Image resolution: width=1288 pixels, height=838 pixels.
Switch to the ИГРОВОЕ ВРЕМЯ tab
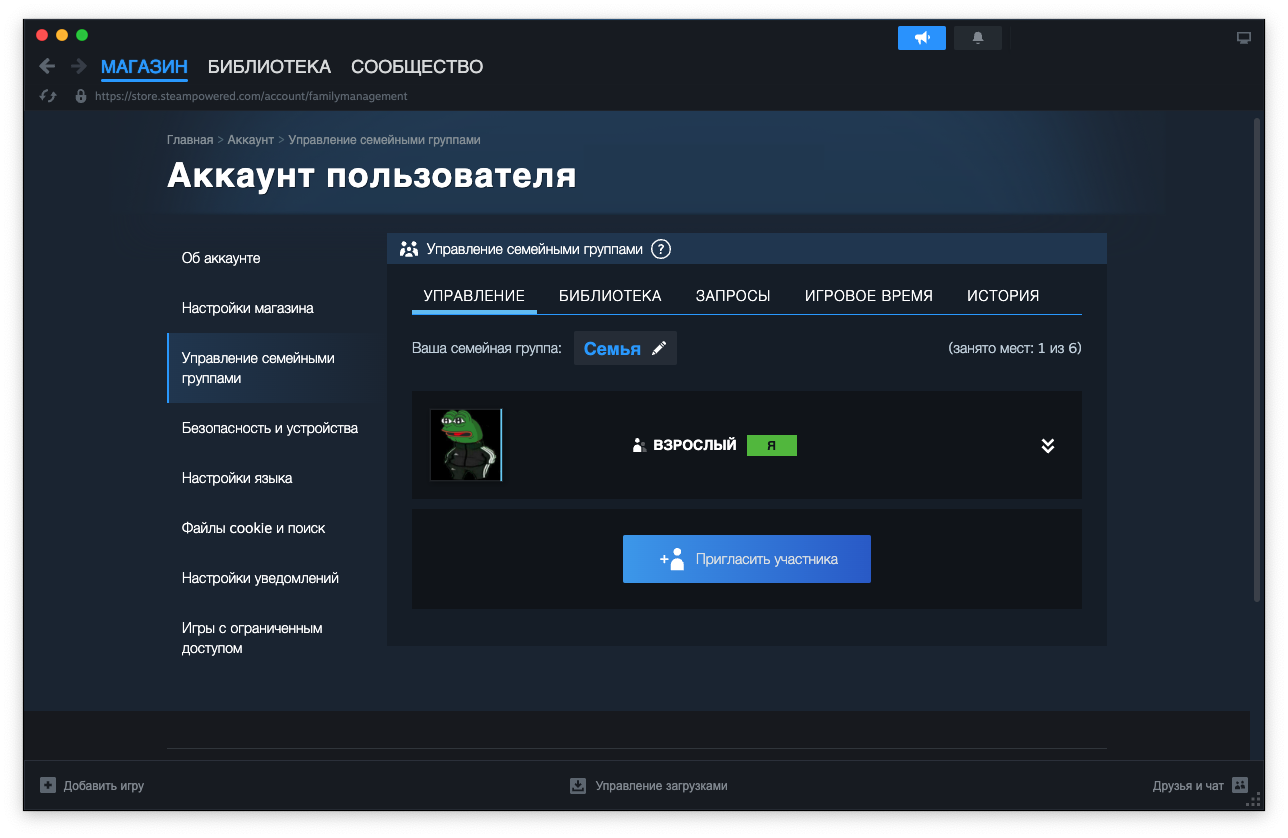869,296
